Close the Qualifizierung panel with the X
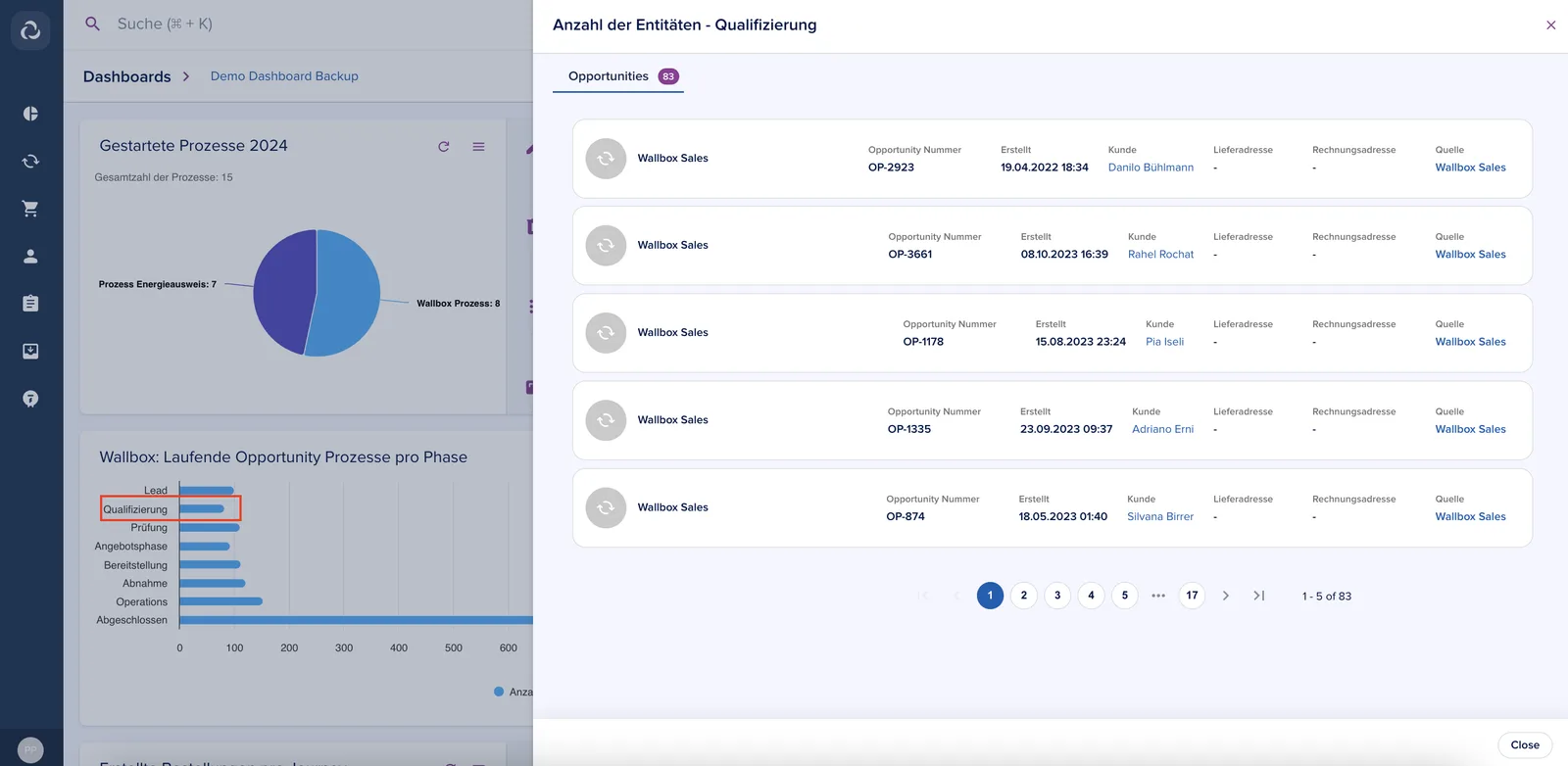The image size is (1568, 766). [1550, 25]
